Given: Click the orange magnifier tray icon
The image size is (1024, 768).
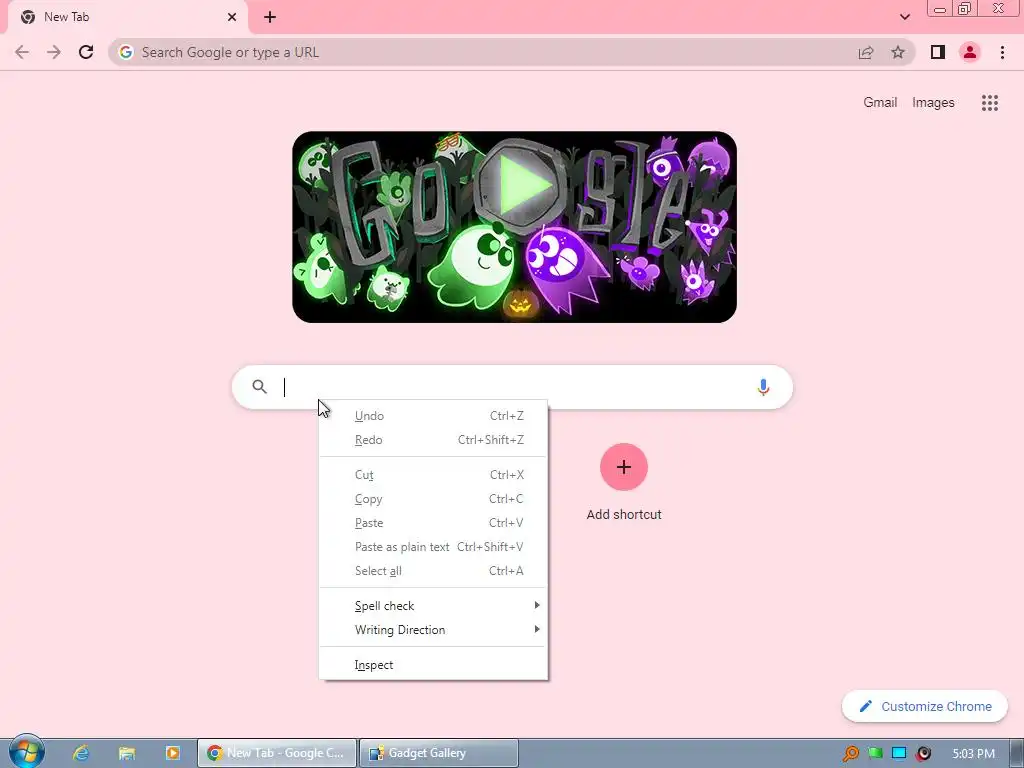Looking at the screenshot, I should point(851,754).
